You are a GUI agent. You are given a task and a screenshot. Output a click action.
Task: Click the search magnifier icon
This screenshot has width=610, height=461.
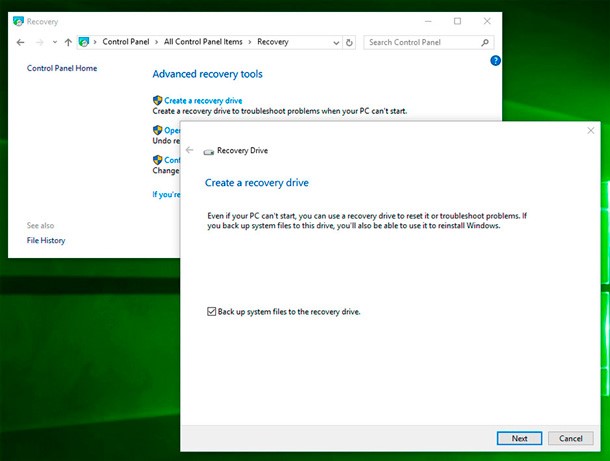(x=486, y=43)
